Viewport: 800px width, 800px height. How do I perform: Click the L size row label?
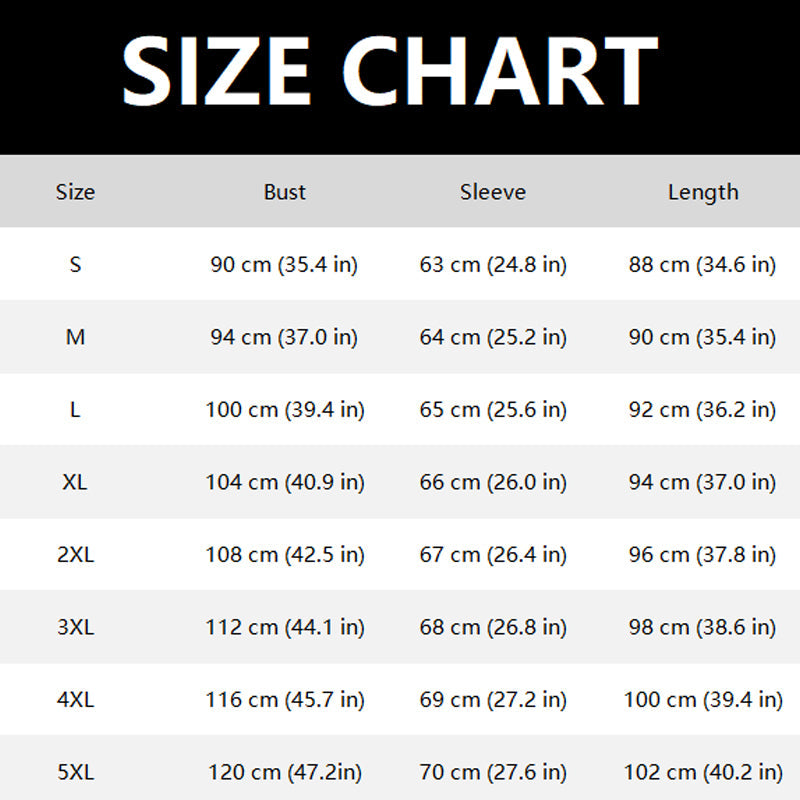click(x=75, y=410)
